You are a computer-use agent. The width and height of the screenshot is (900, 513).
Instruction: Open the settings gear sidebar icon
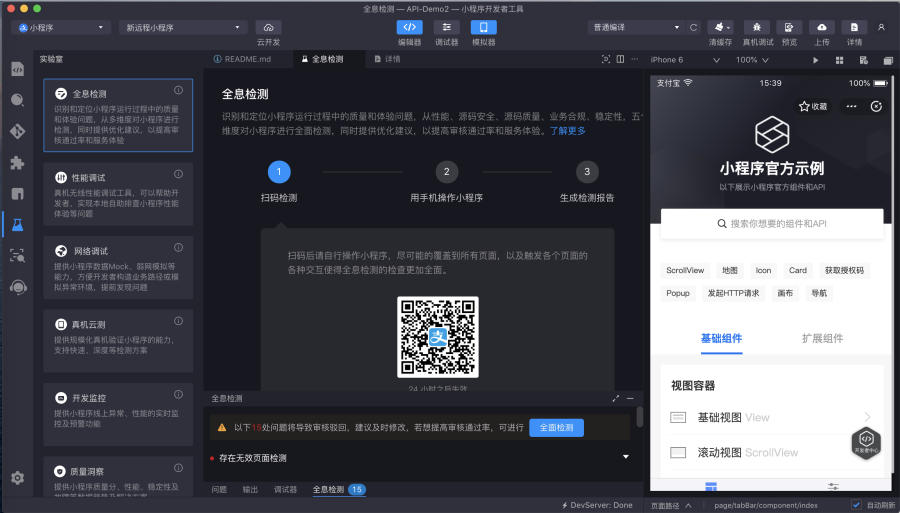point(17,477)
